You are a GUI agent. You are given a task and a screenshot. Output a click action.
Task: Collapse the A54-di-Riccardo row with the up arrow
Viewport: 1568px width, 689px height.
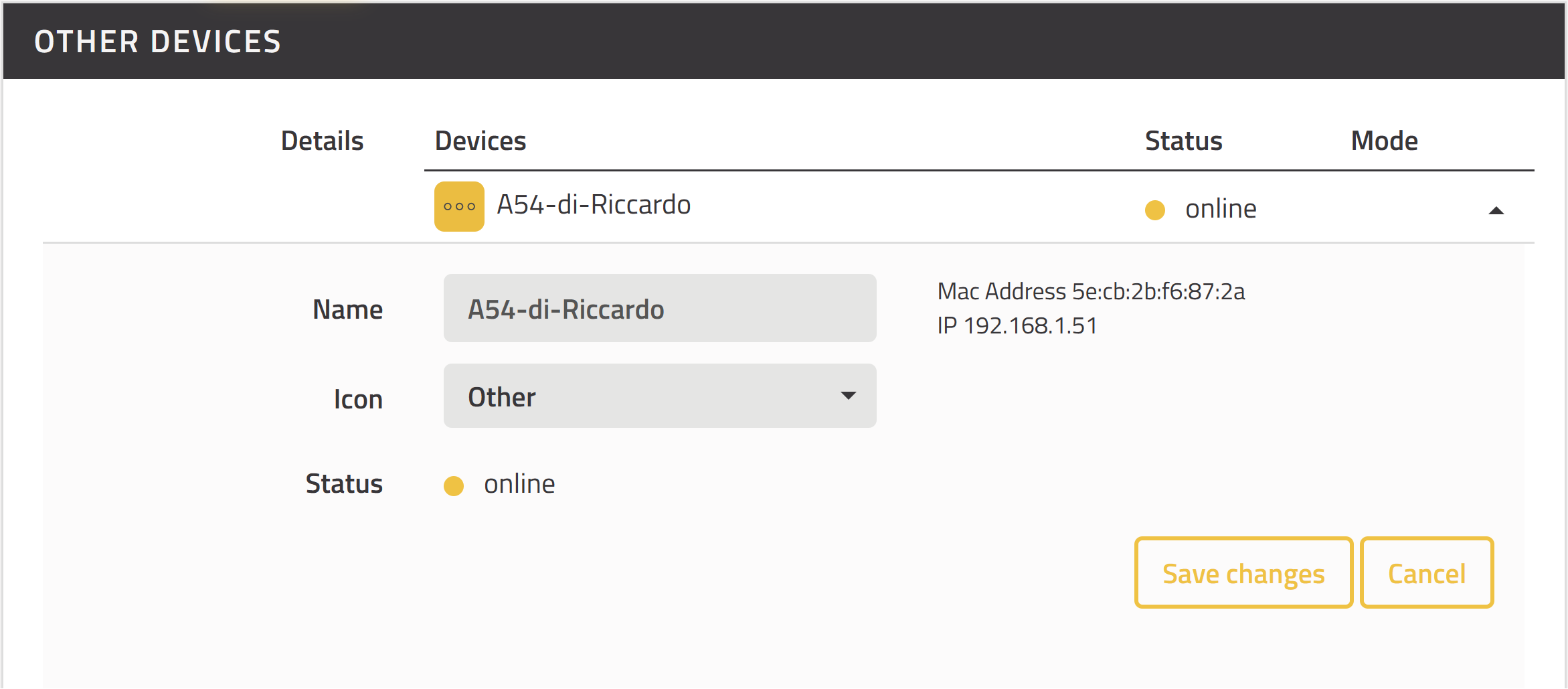click(x=1496, y=211)
